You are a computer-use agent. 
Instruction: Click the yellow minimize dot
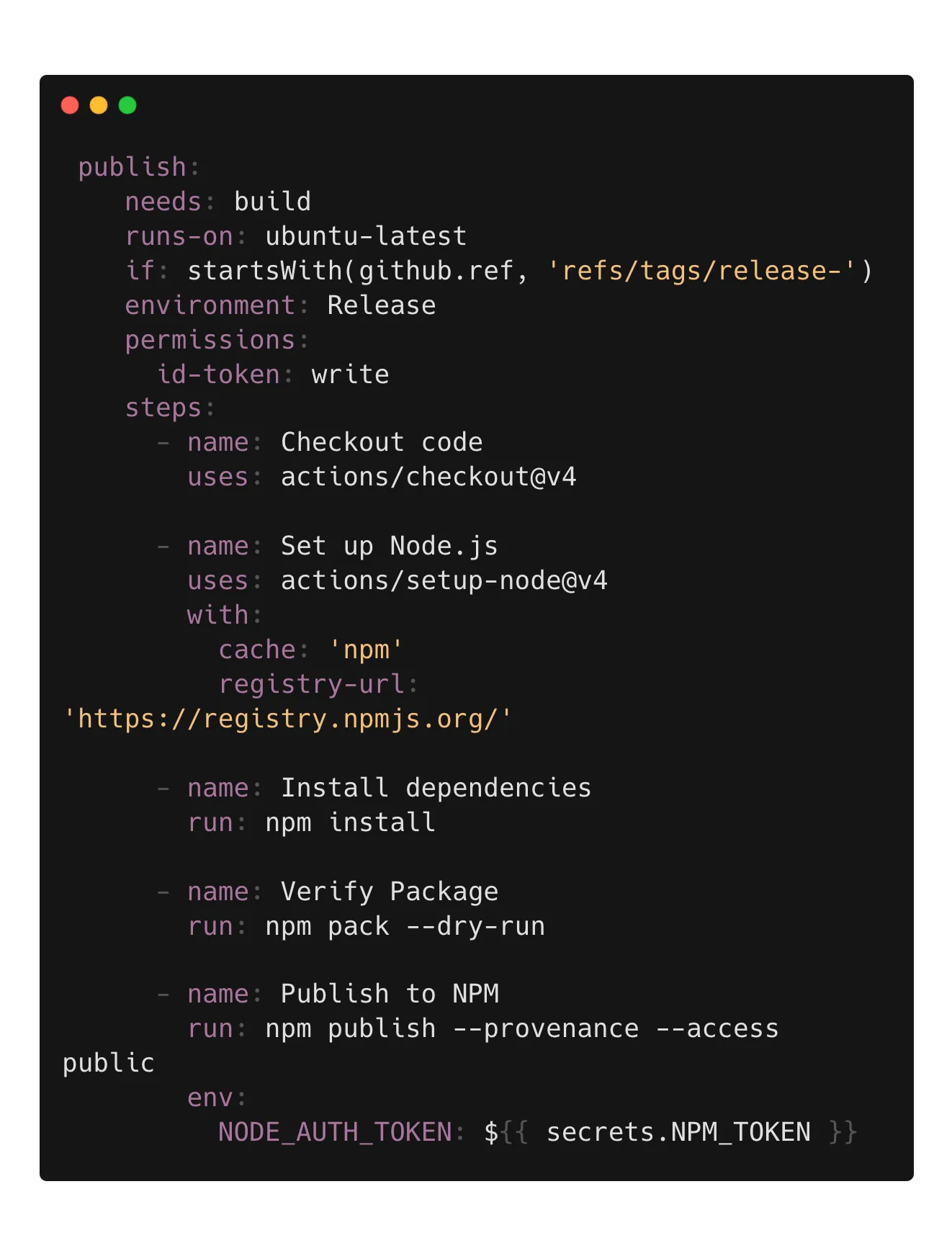pos(99,105)
